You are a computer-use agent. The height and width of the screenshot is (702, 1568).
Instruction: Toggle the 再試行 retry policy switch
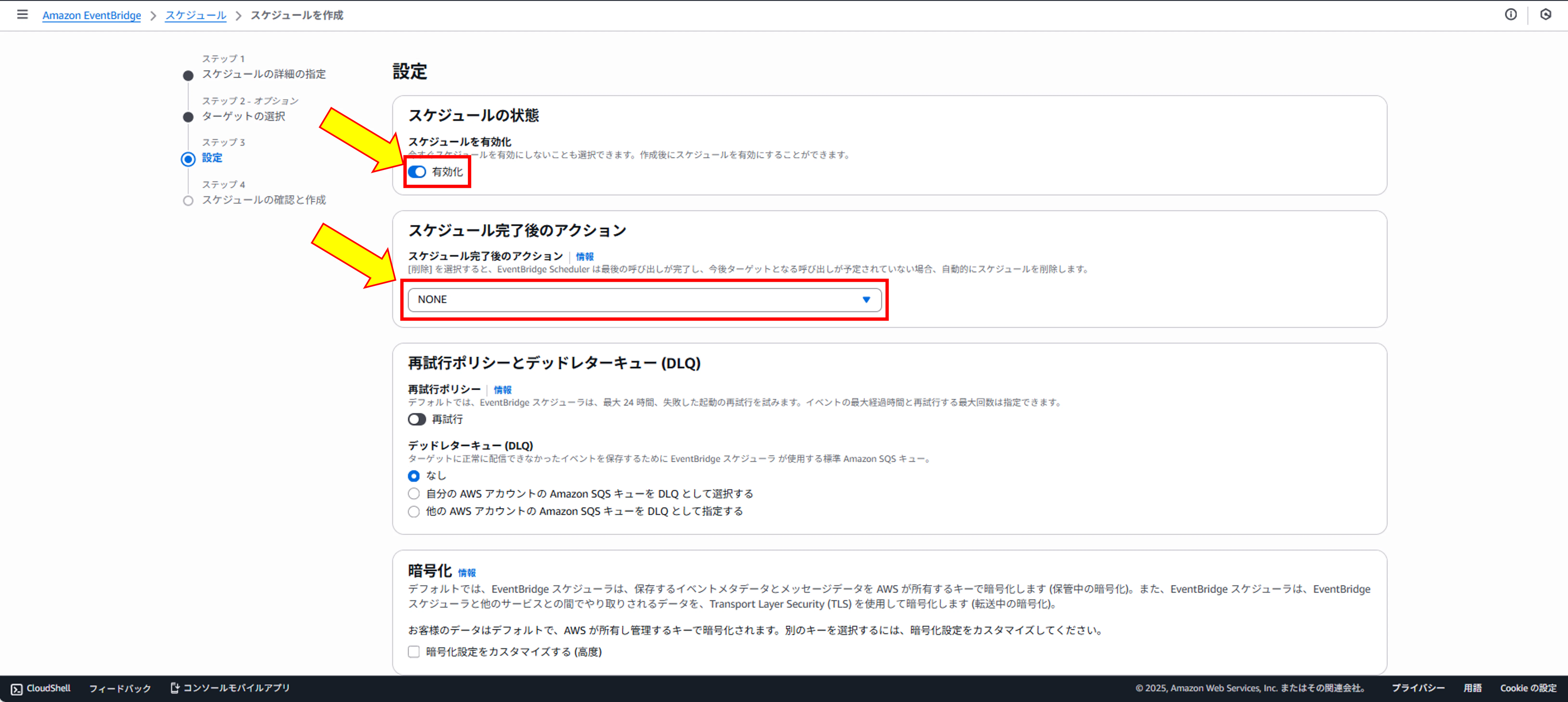(x=417, y=420)
